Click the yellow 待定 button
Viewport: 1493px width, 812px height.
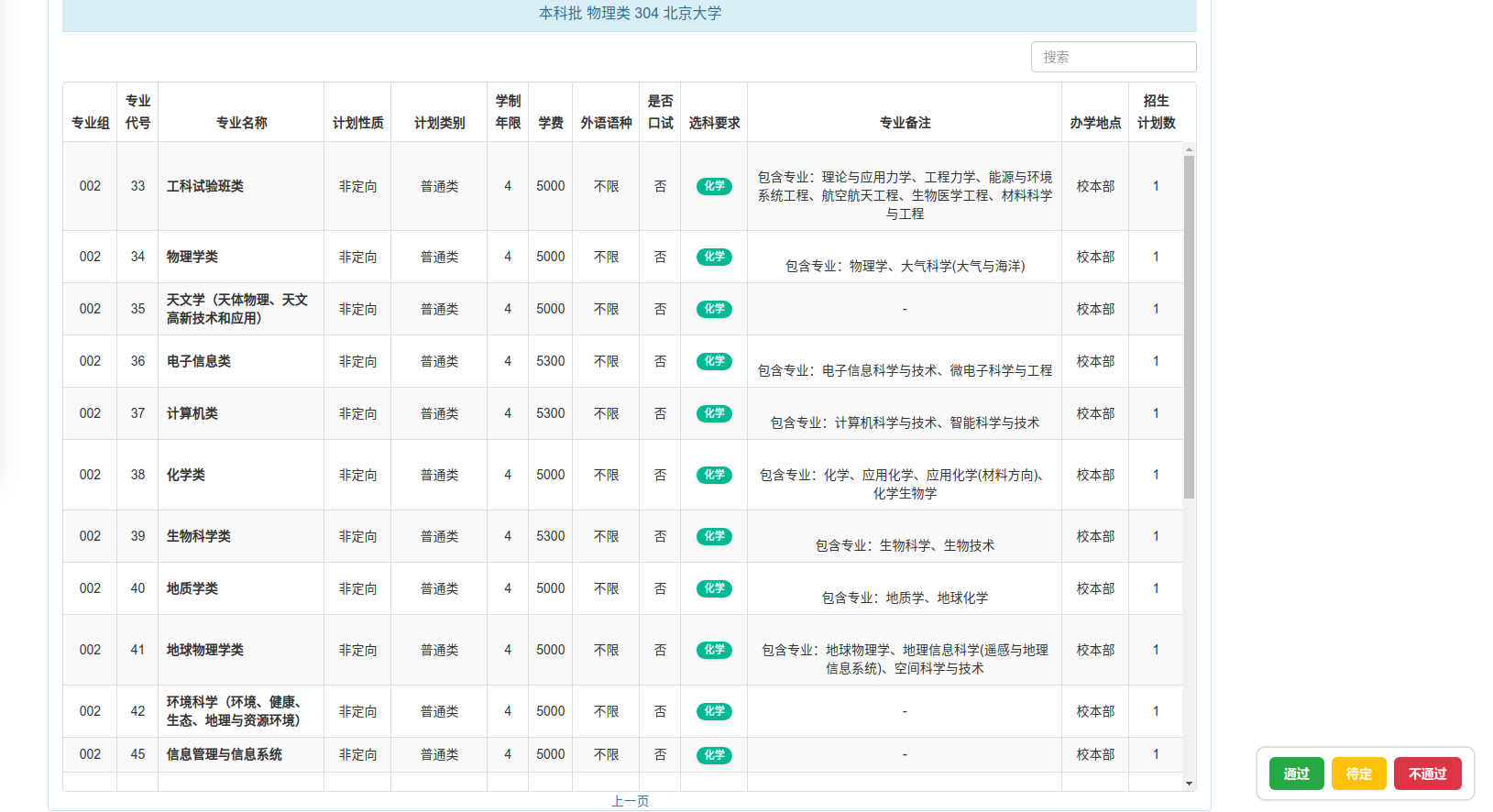pos(1358,774)
